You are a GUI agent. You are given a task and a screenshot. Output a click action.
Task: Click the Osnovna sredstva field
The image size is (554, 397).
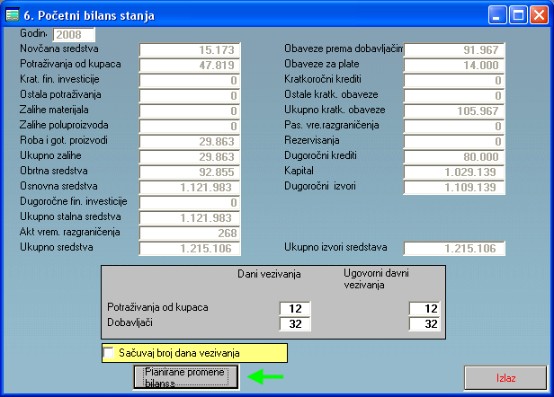[x=190, y=187]
